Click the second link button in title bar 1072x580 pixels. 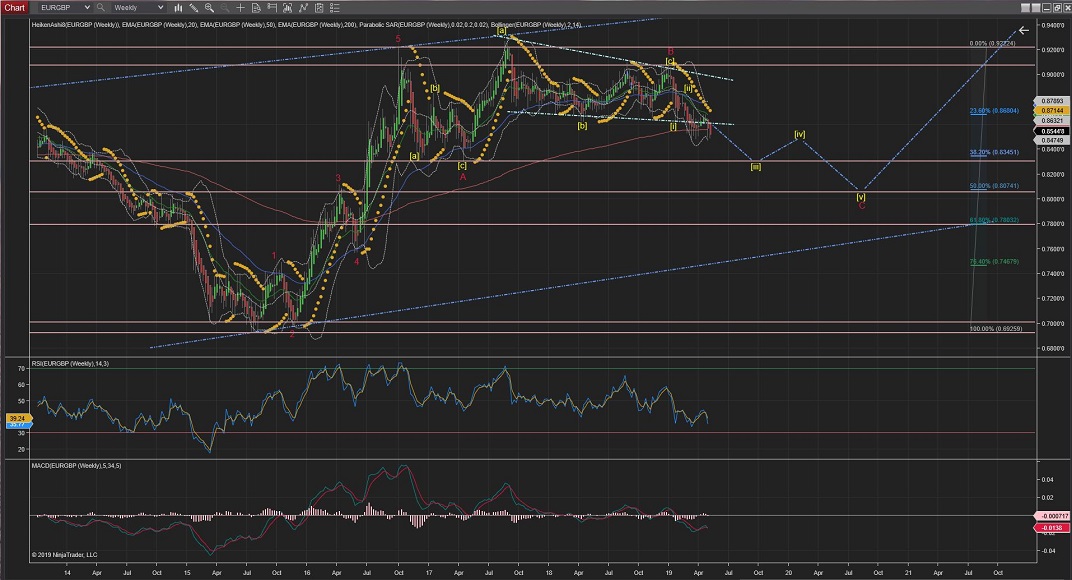(x=1035, y=8)
